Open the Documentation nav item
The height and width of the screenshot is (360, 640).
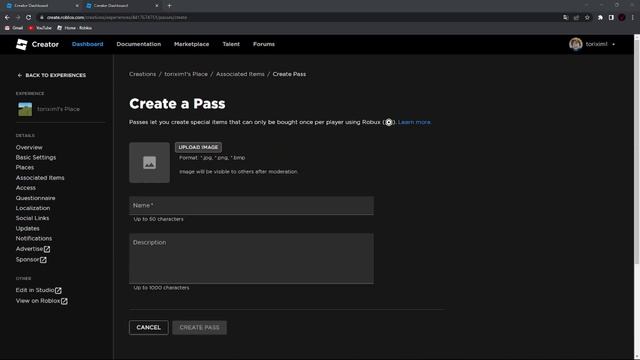139,44
